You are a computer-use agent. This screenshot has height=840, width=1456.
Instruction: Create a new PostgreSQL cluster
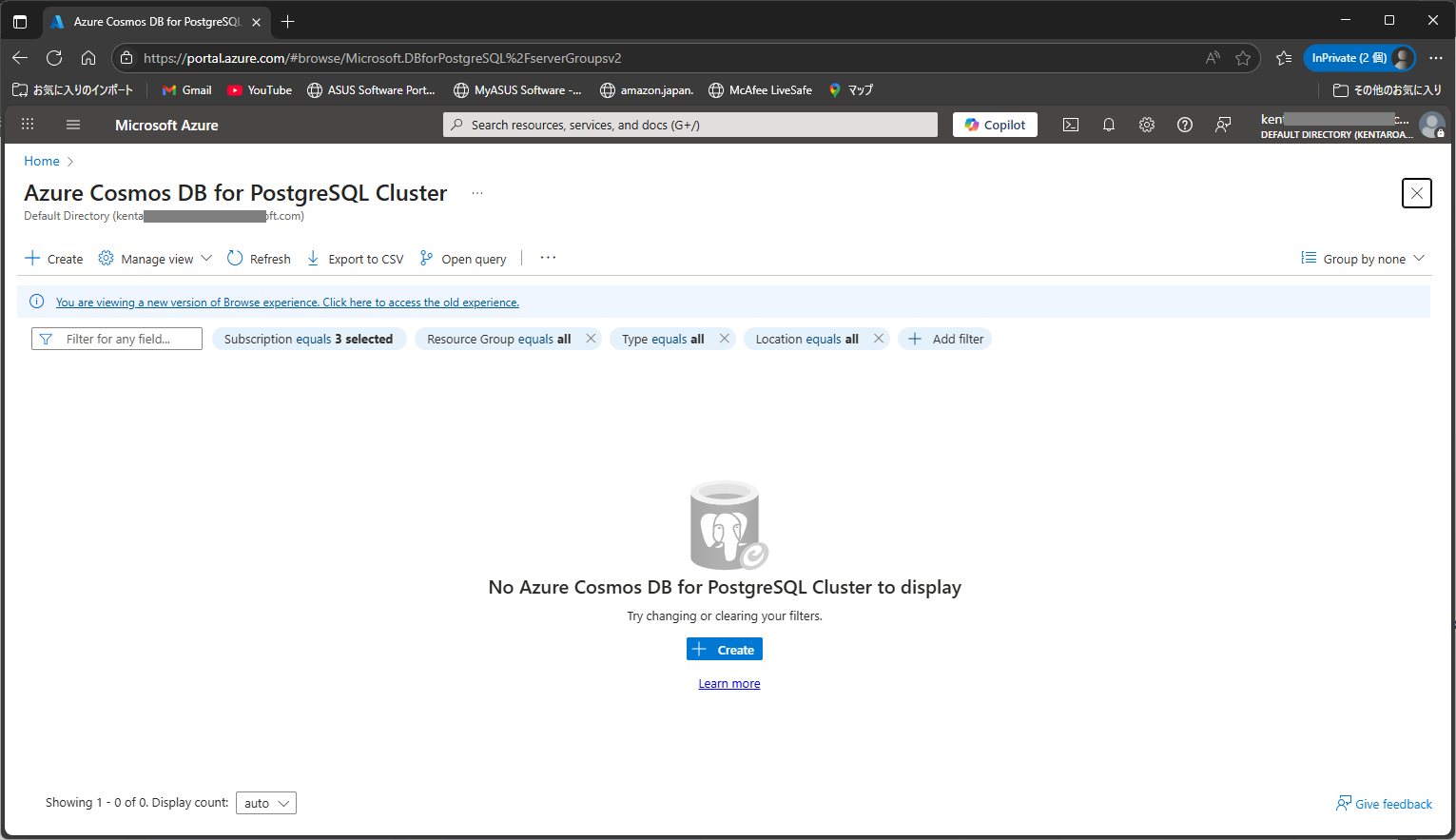(724, 649)
